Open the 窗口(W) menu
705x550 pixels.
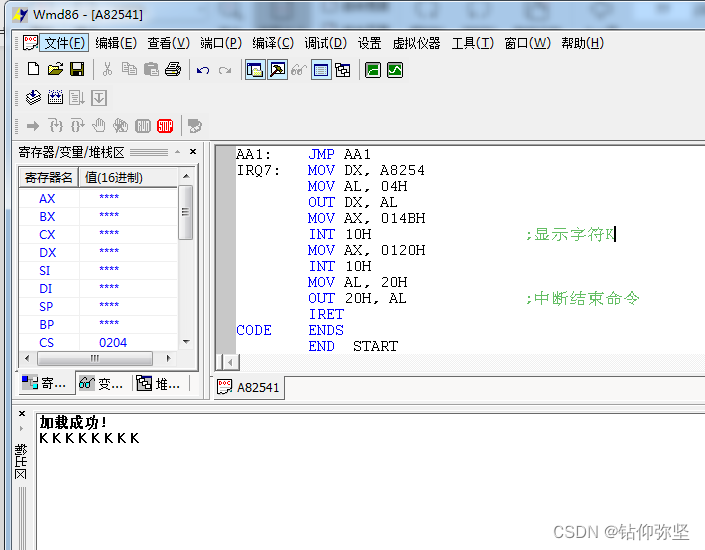pyautogui.click(x=527, y=43)
